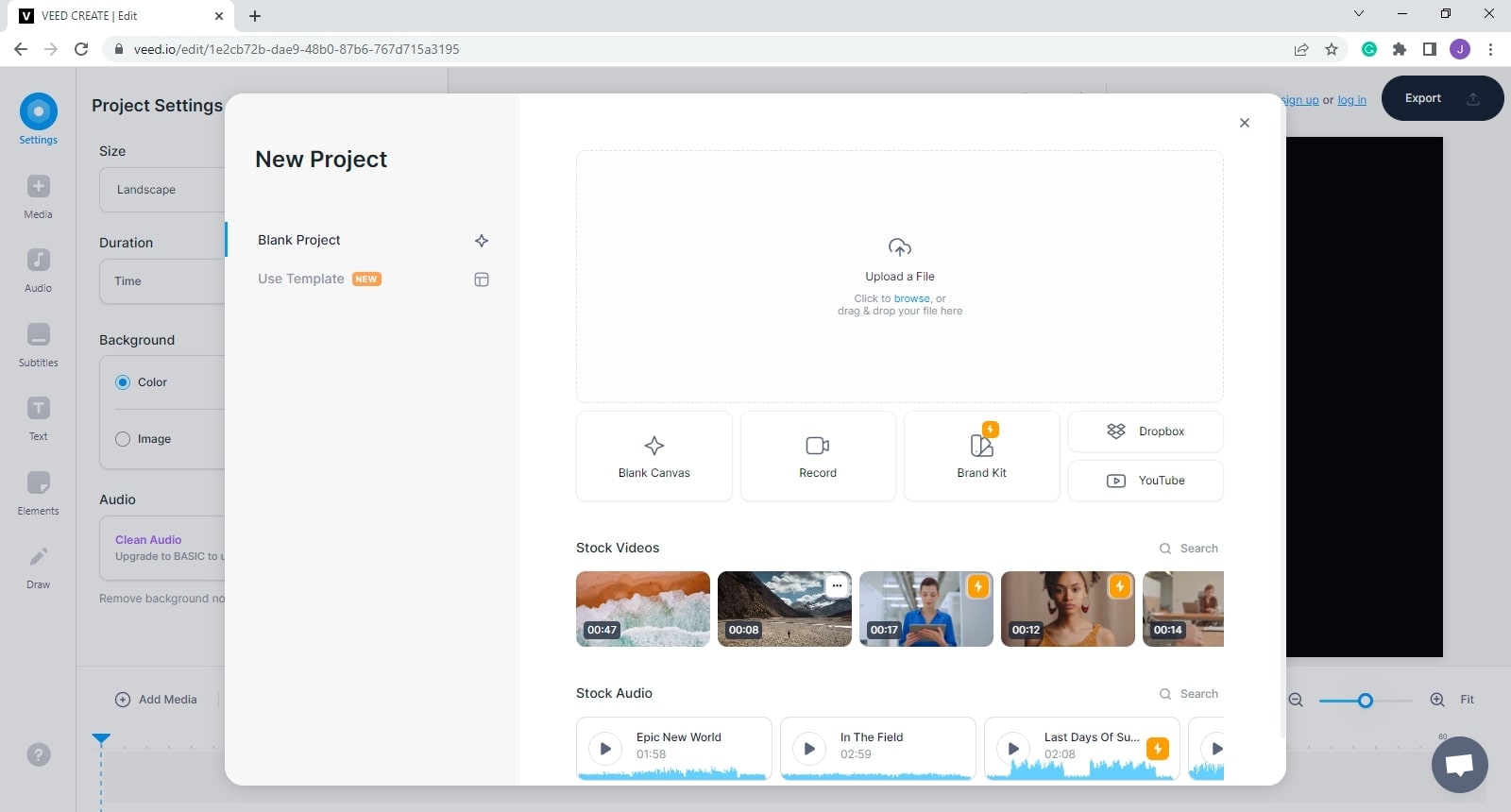Choose Blank Canvas option
Screen dimensions: 1511x812
654,456
